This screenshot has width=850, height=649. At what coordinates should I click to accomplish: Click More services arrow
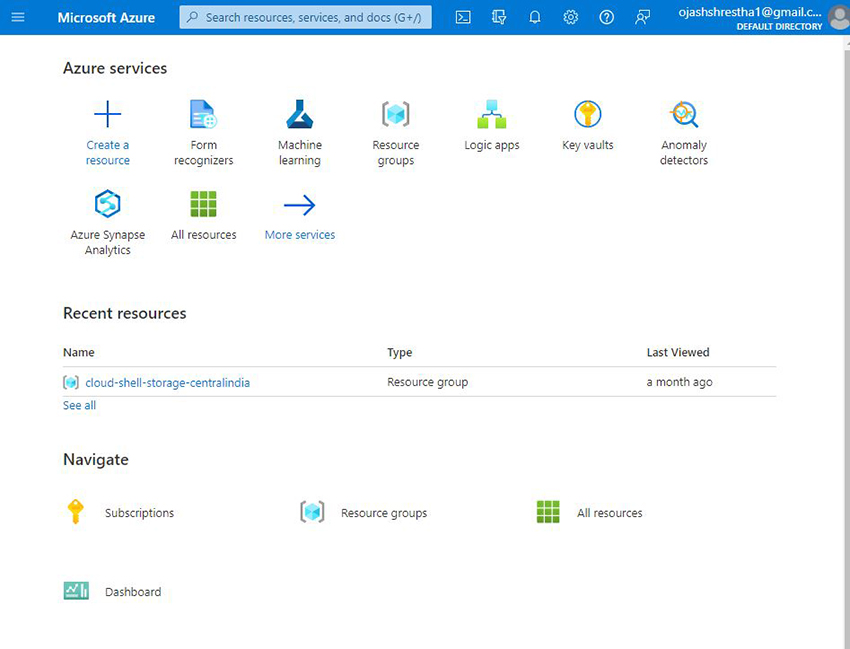click(299, 205)
